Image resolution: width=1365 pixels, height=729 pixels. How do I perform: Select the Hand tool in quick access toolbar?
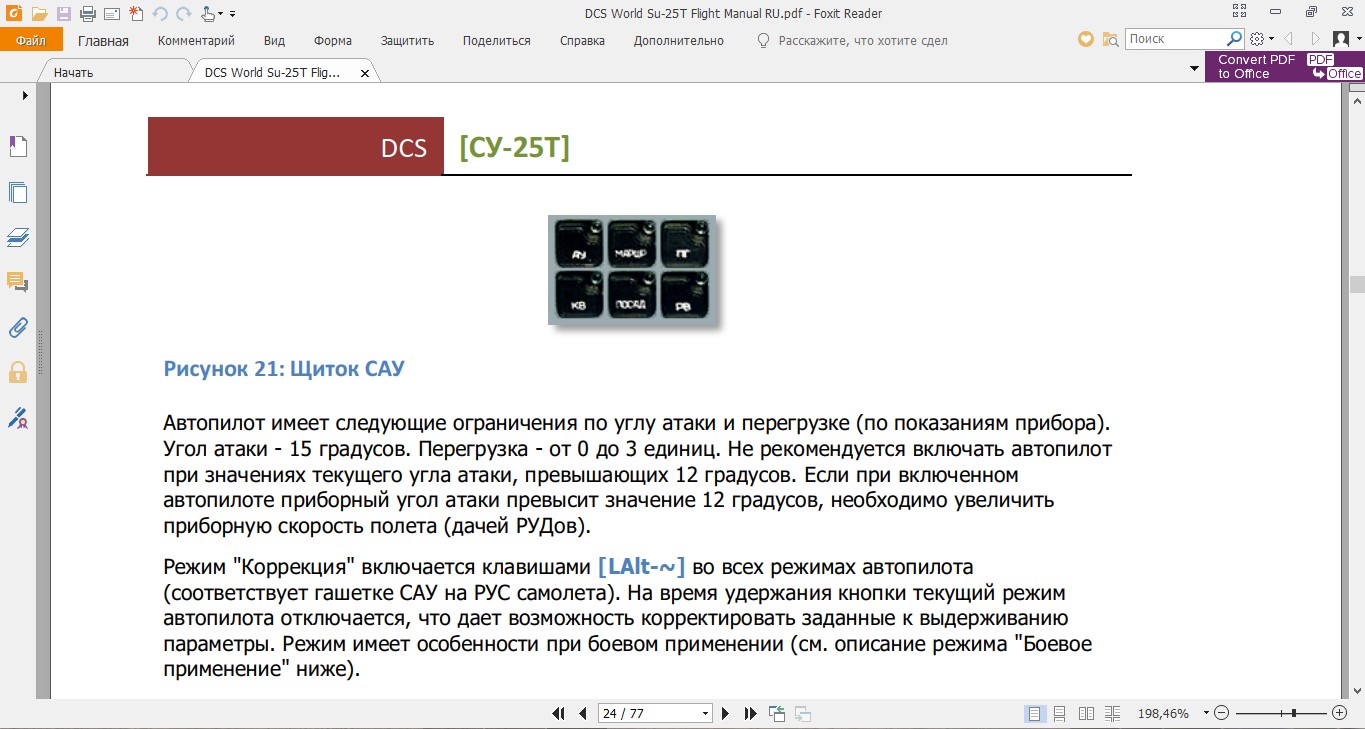point(209,14)
